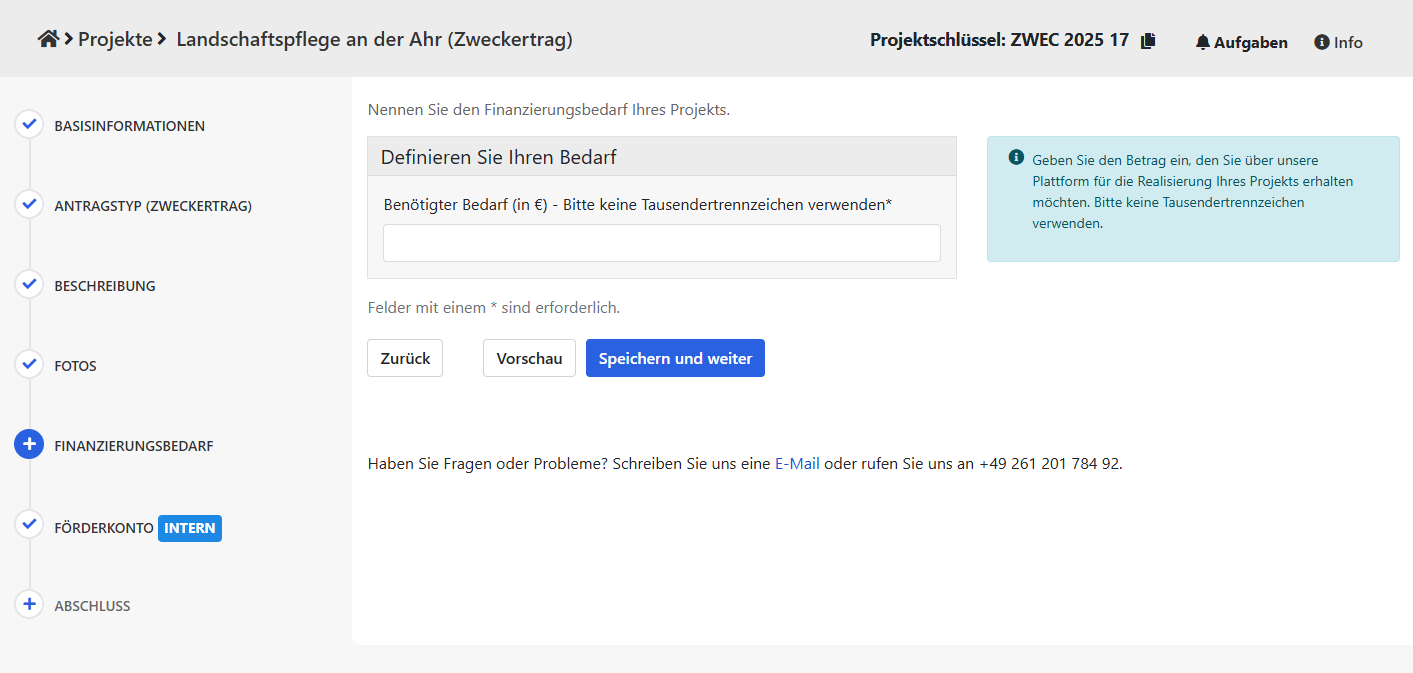Open the Vorschau preview
The width and height of the screenshot is (1413, 673).
tap(529, 358)
